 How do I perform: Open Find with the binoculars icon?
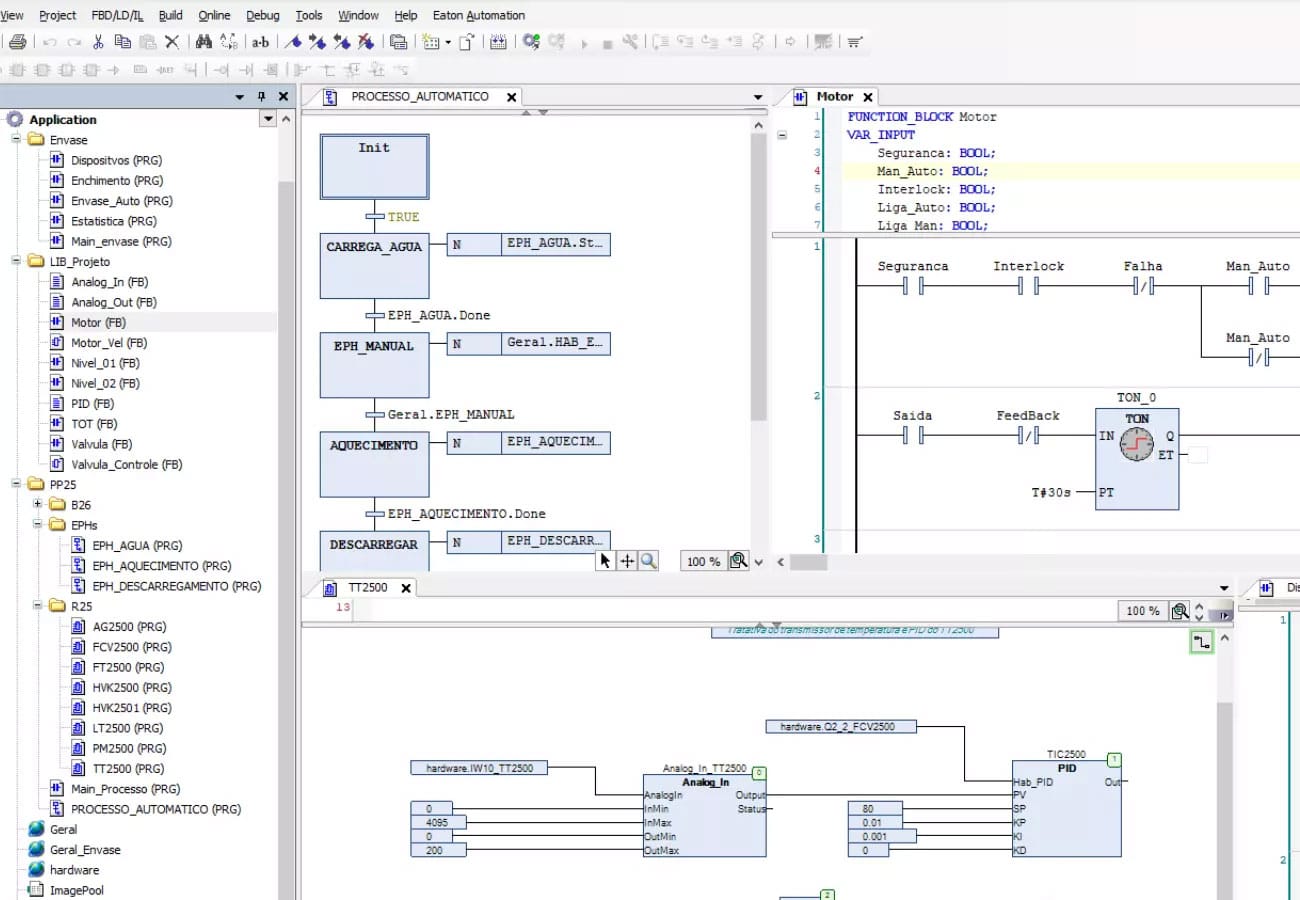203,42
